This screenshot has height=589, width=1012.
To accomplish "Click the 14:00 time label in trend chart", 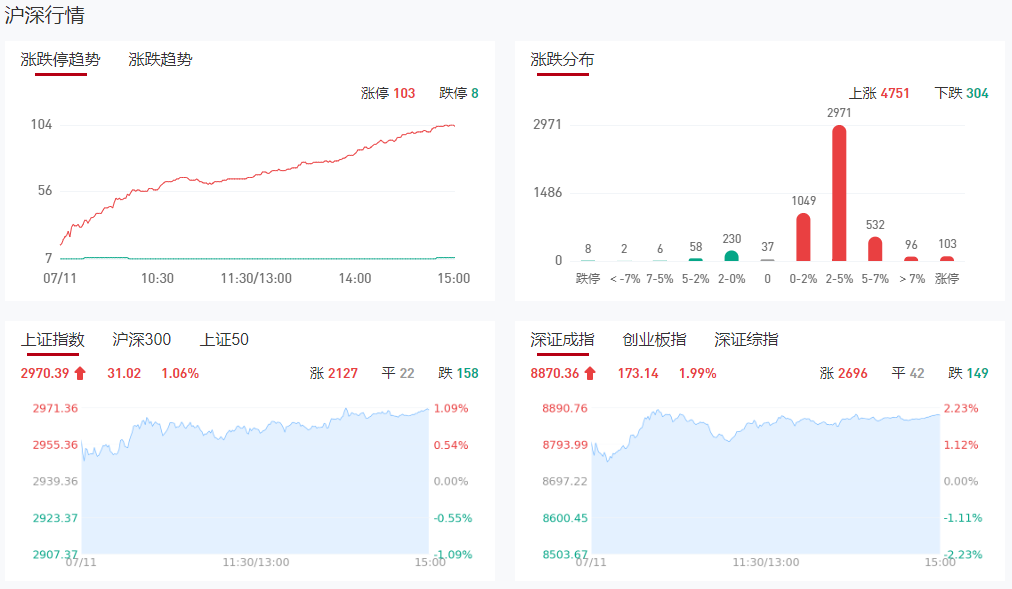I will [355, 278].
